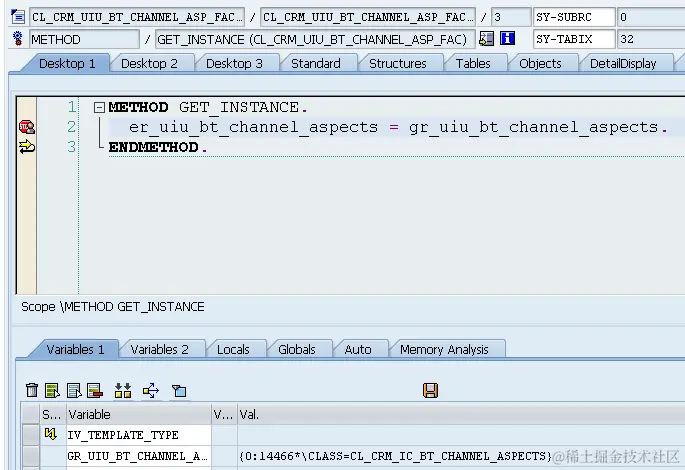
Task: Click the icon with two downward arrows over boxes
Action: point(123,390)
